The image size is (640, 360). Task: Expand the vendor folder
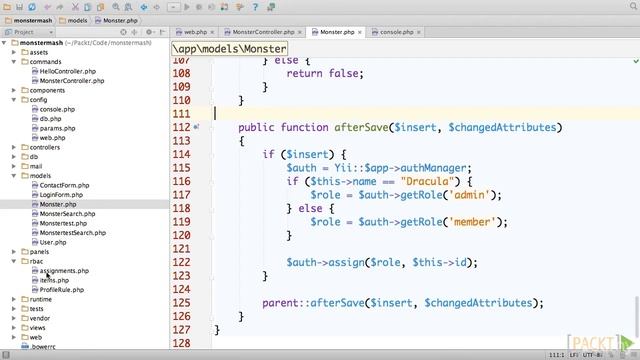click(x=14, y=318)
